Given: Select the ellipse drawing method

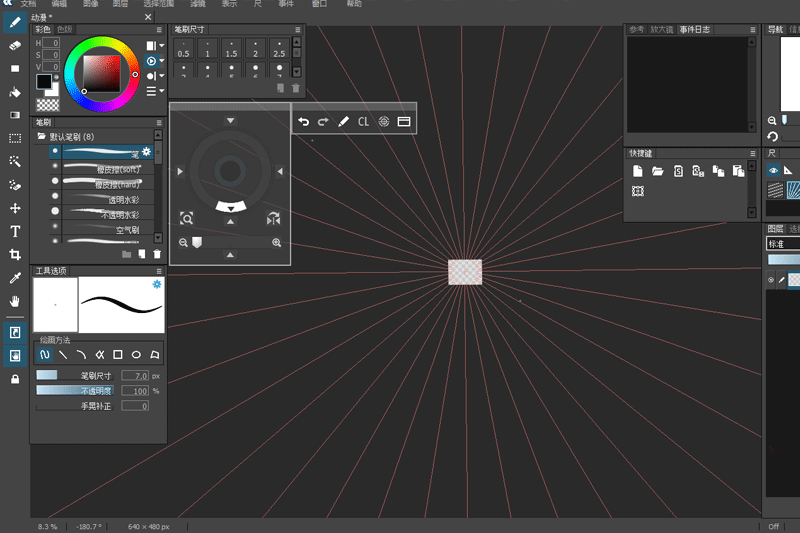Looking at the screenshot, I should coord(136,355).
